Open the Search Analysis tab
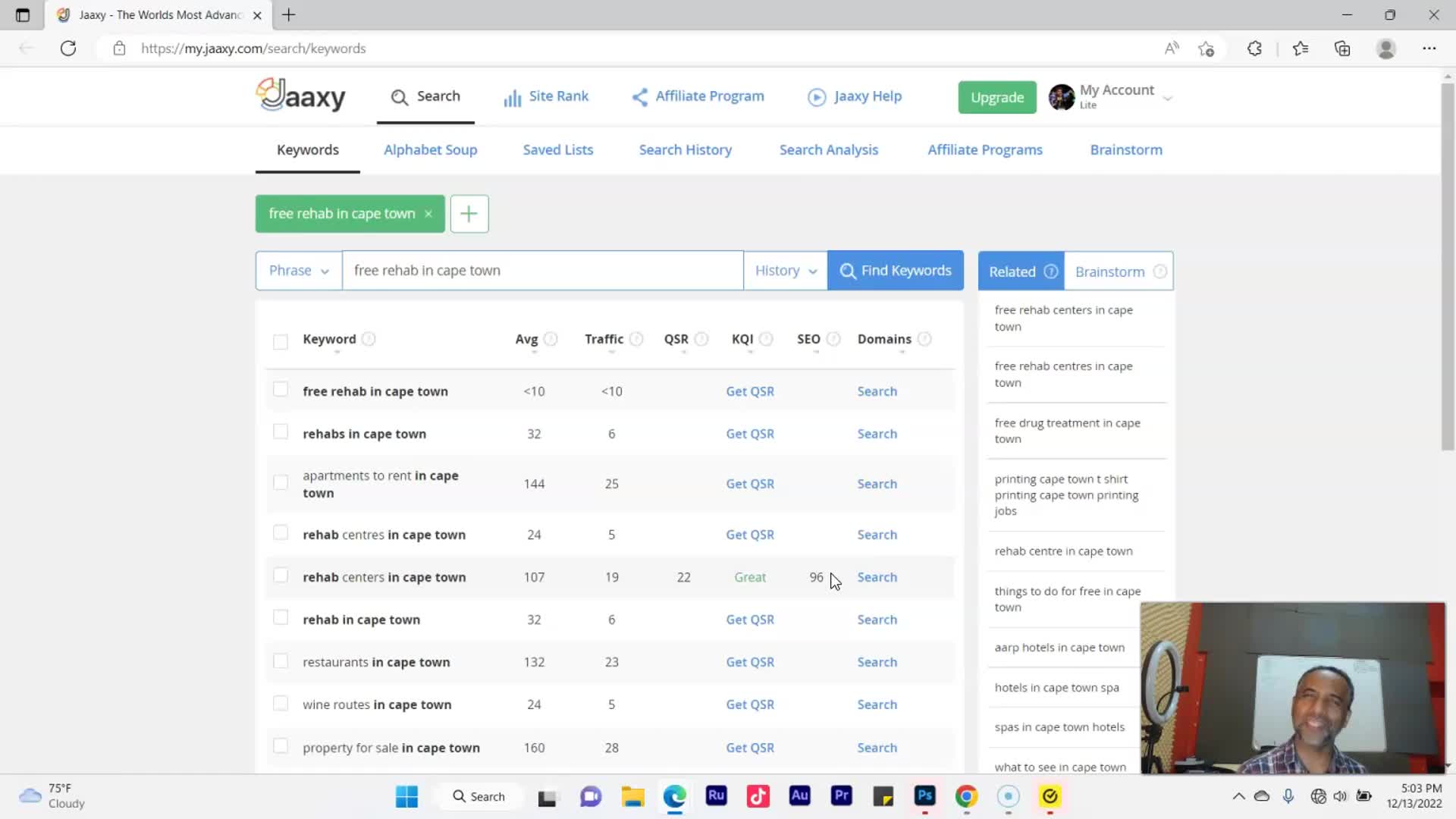Screen dimensions: 1456x819 tap(829, 149)
